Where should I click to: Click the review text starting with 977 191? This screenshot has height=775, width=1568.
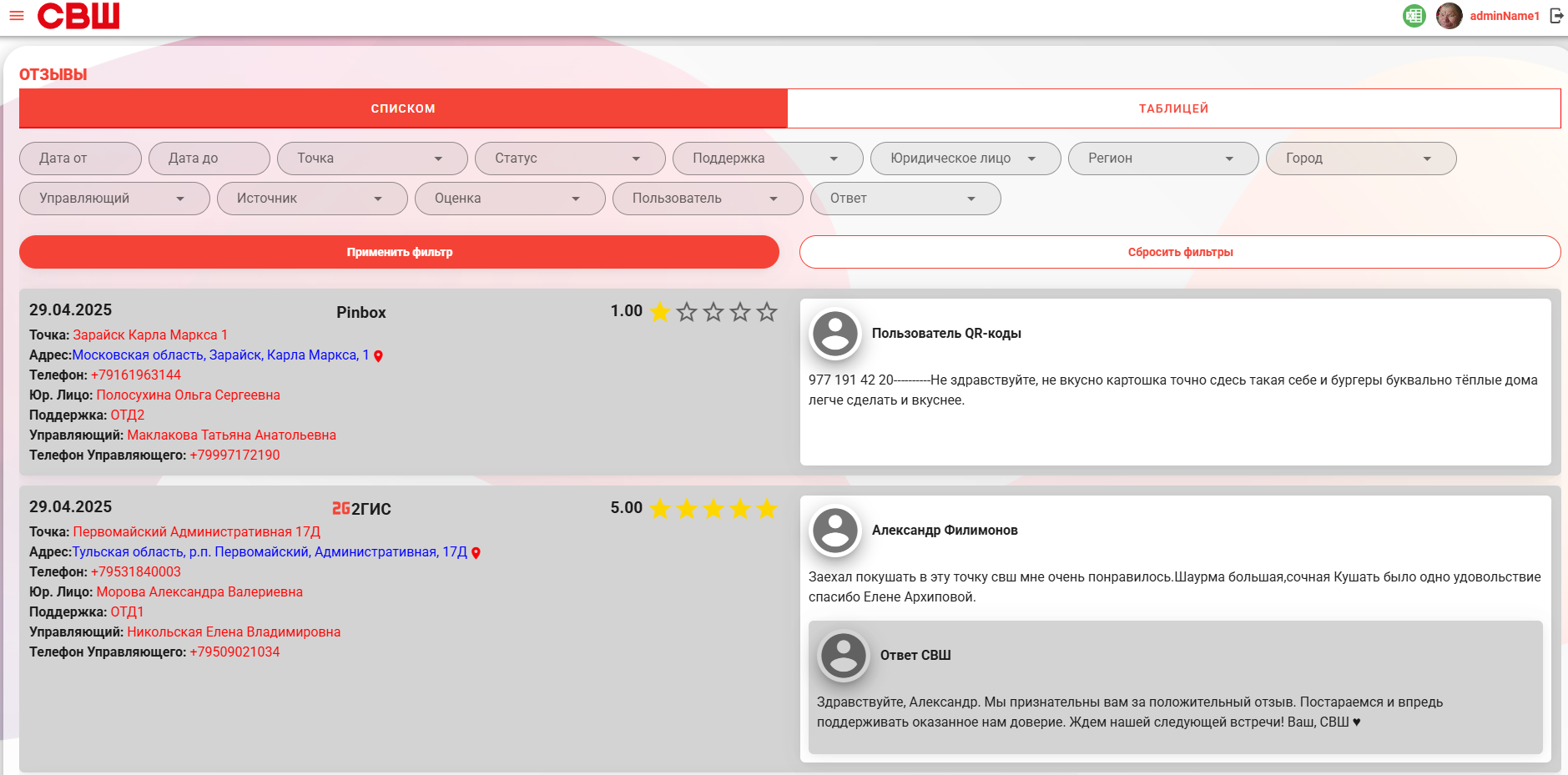(1173, 390)
